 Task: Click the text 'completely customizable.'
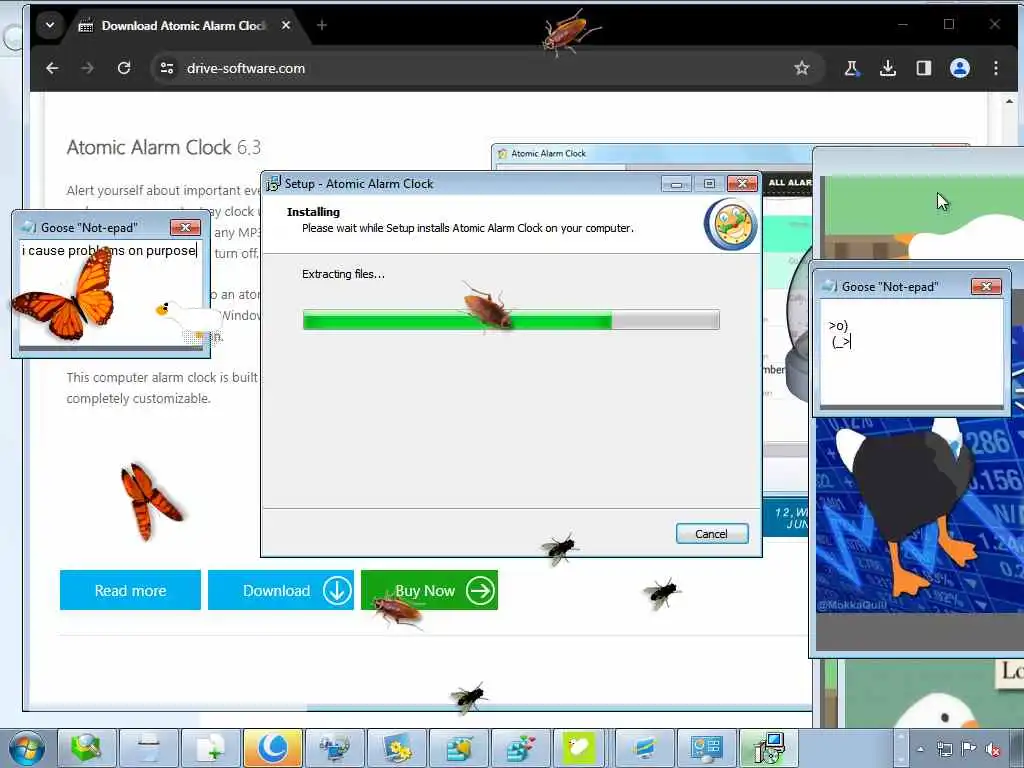pos(138,398)
